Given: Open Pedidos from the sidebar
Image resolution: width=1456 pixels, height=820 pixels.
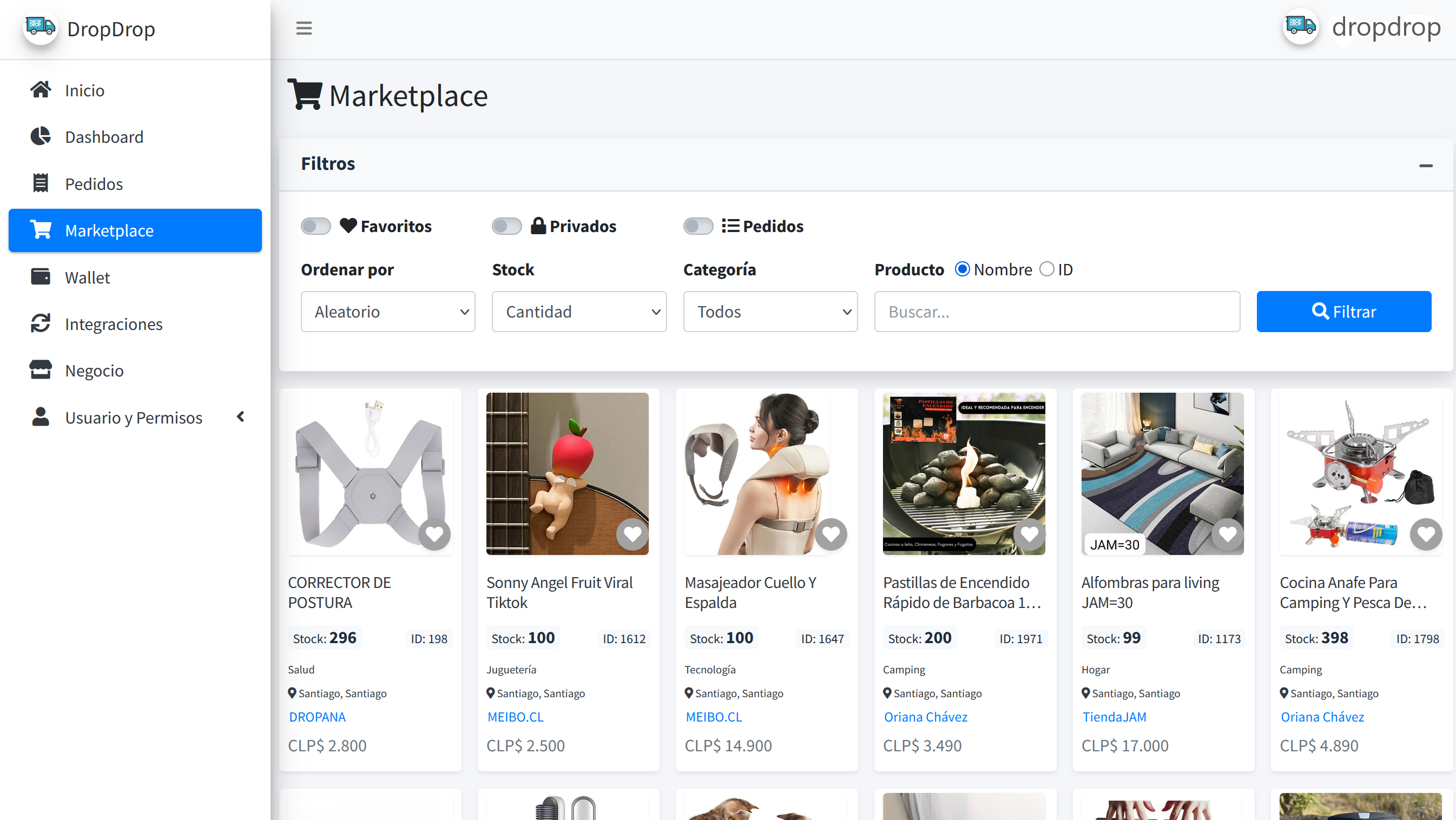Looking at the screenshot, I should (93, 183).
